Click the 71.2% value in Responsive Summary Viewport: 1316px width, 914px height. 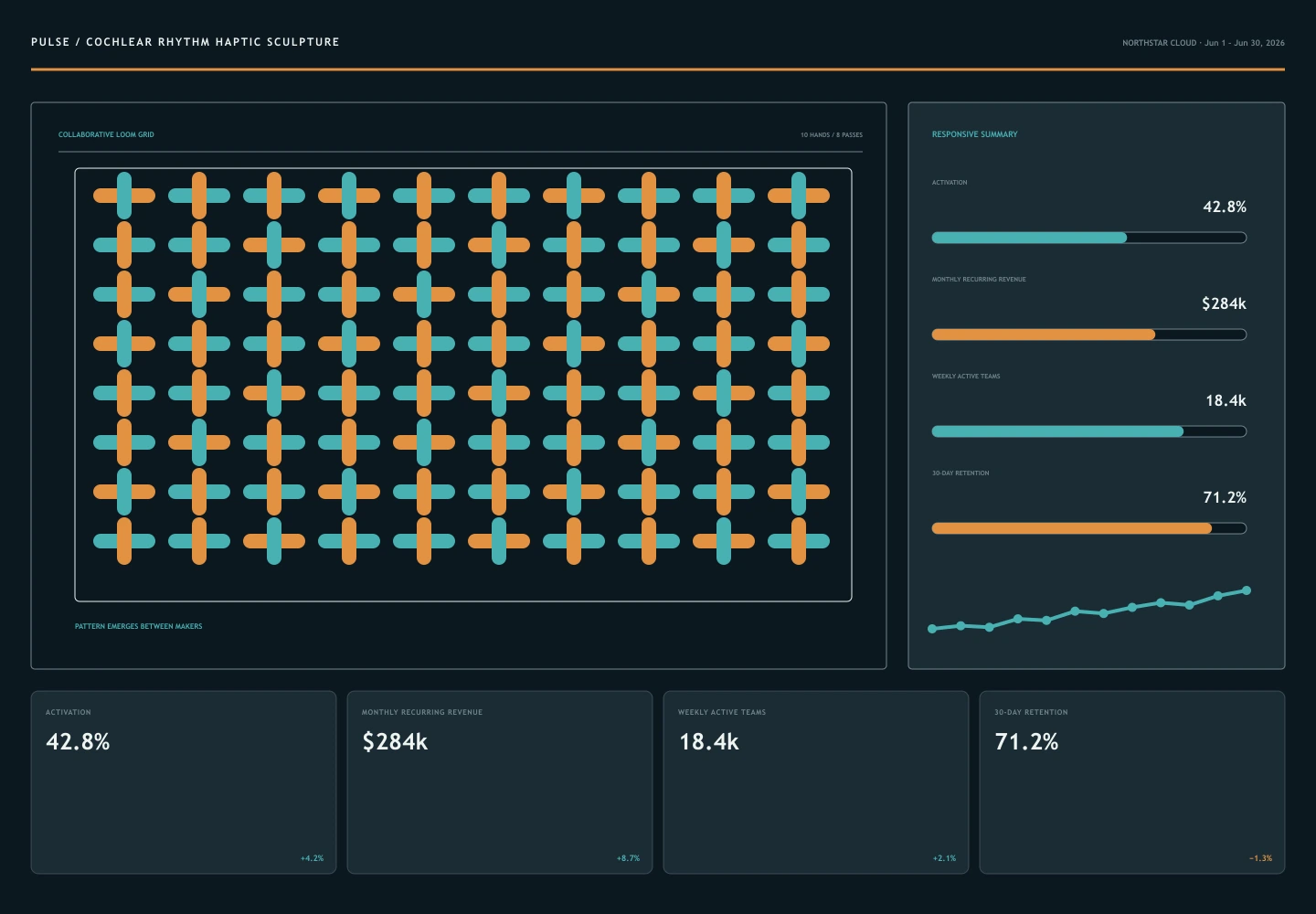click(1225, 497)
